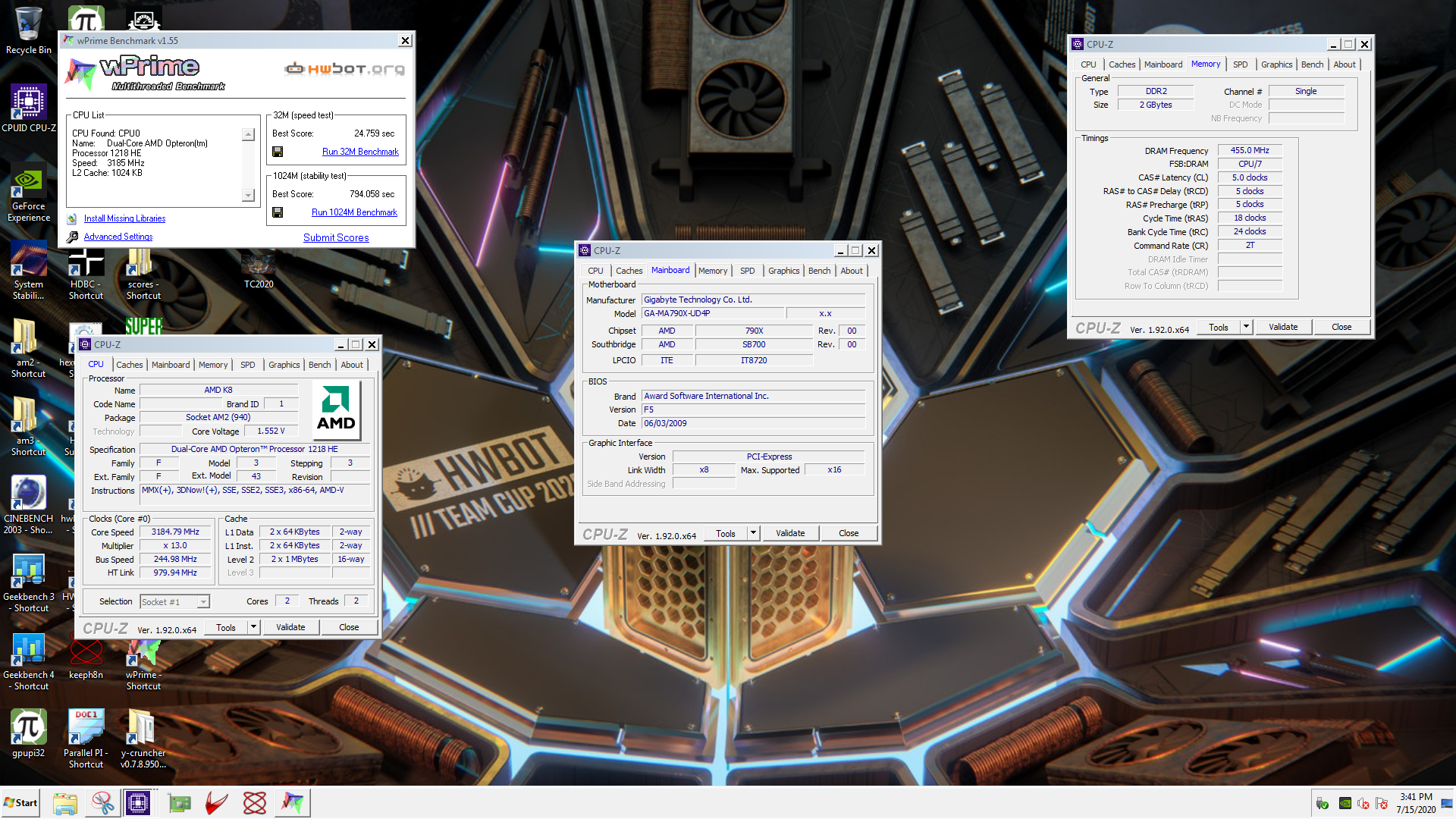This screenshot has height=819, width=1456.
Task: Click CPU List scroll-down arrow in wPrime
Action: (248, 195)
